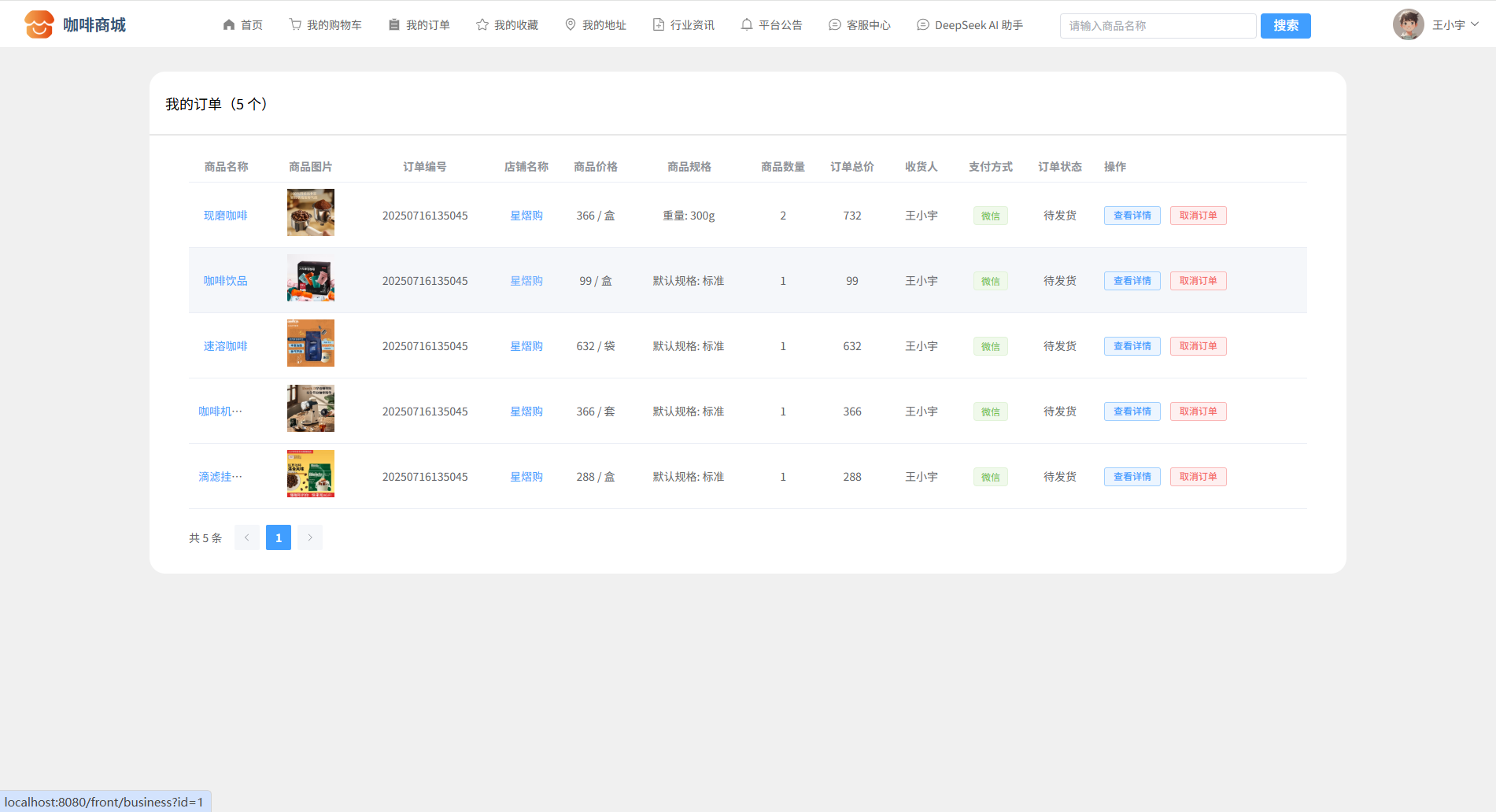The image size is (1496, 812).
Task: Open the 客服中心 support center
Action: pos(859,25)
